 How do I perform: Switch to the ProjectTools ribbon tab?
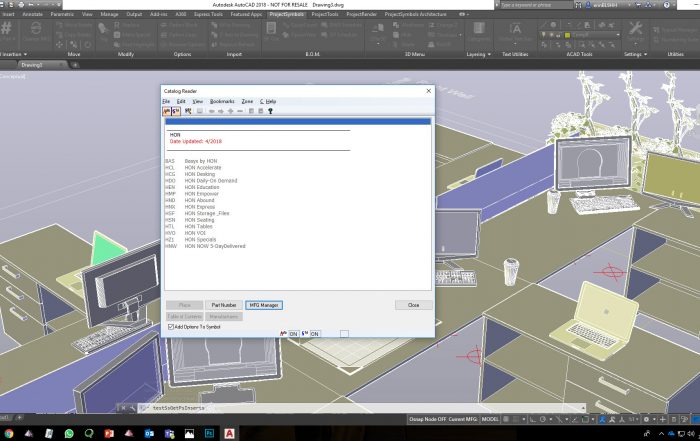click(325, 14)
